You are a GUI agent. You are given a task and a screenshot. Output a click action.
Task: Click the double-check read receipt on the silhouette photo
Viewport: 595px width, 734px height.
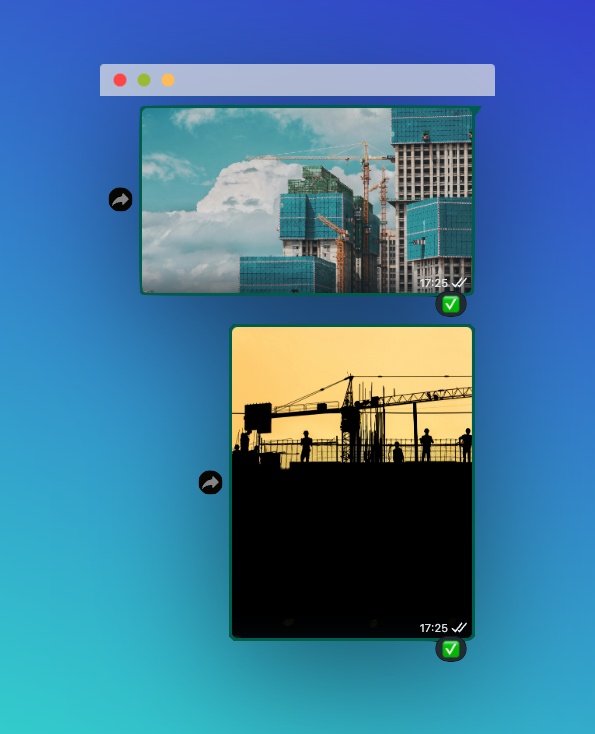[x=459, y=627]
